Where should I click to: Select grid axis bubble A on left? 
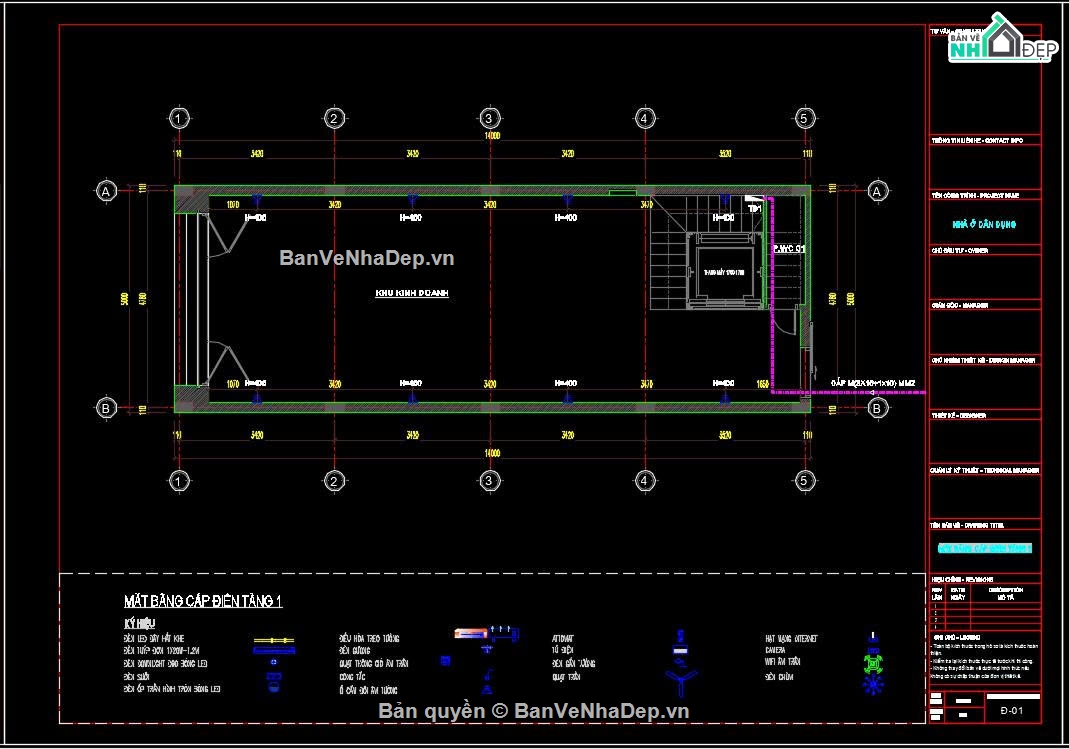click(106, 192)
